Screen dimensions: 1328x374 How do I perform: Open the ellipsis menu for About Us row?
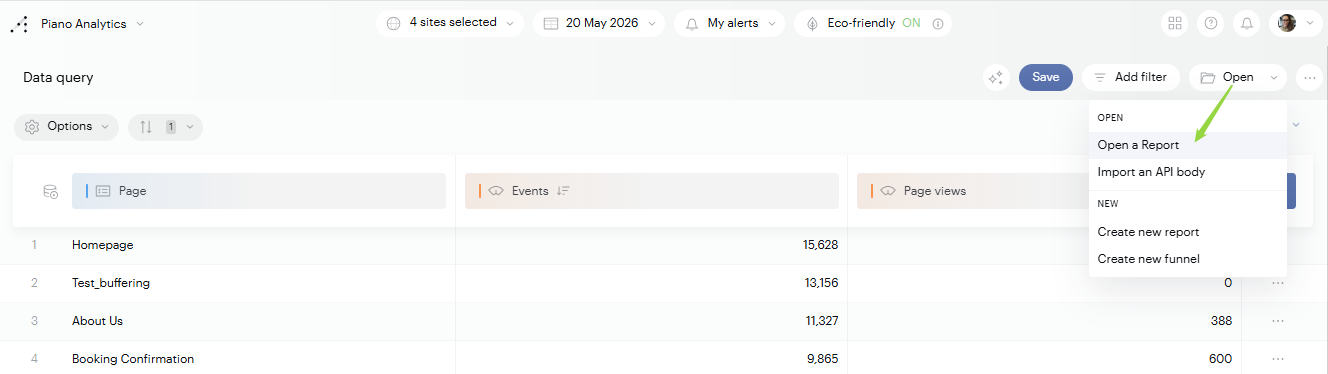coord(1278,321)
